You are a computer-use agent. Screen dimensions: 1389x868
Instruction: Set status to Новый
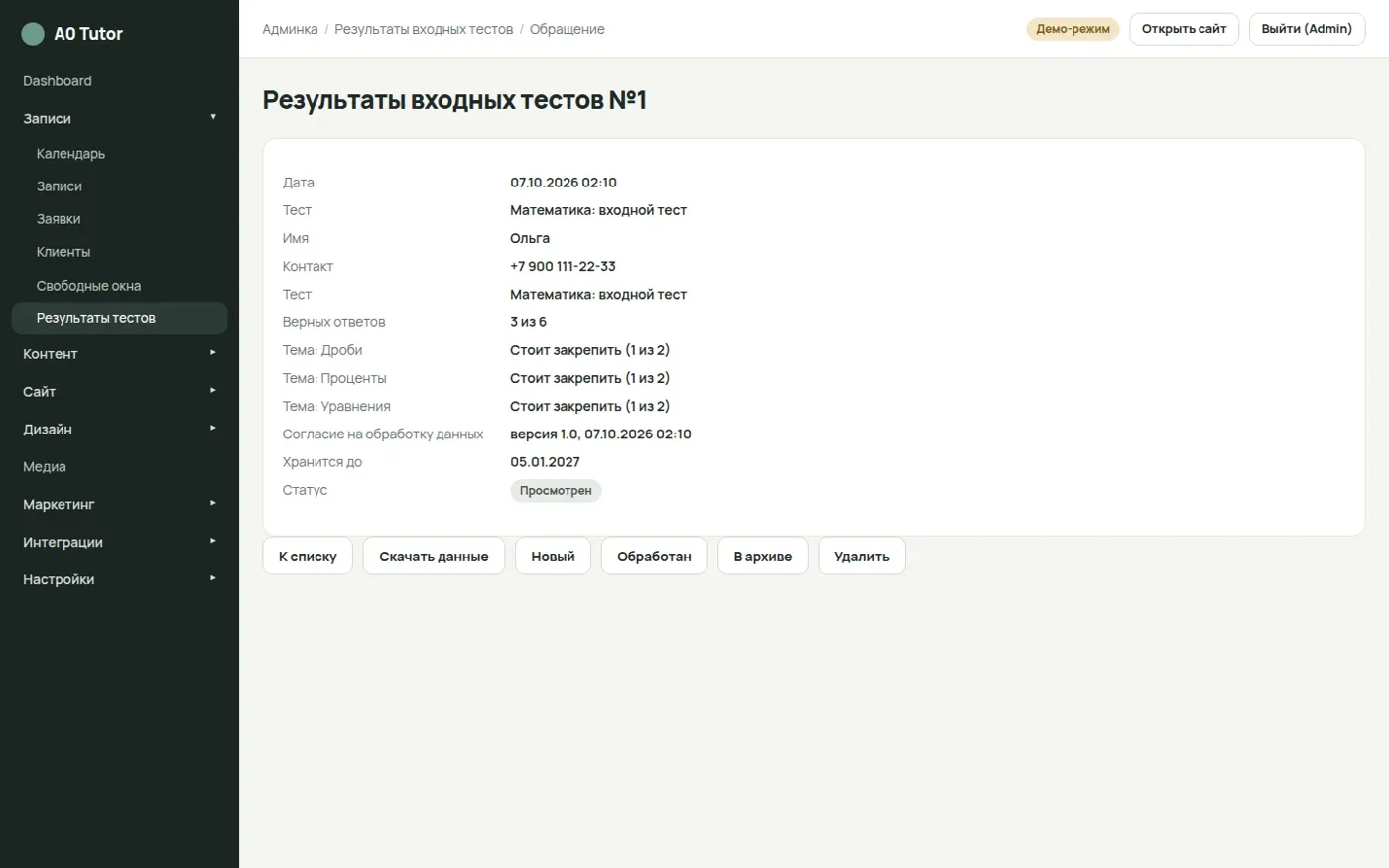click(553, 557)
